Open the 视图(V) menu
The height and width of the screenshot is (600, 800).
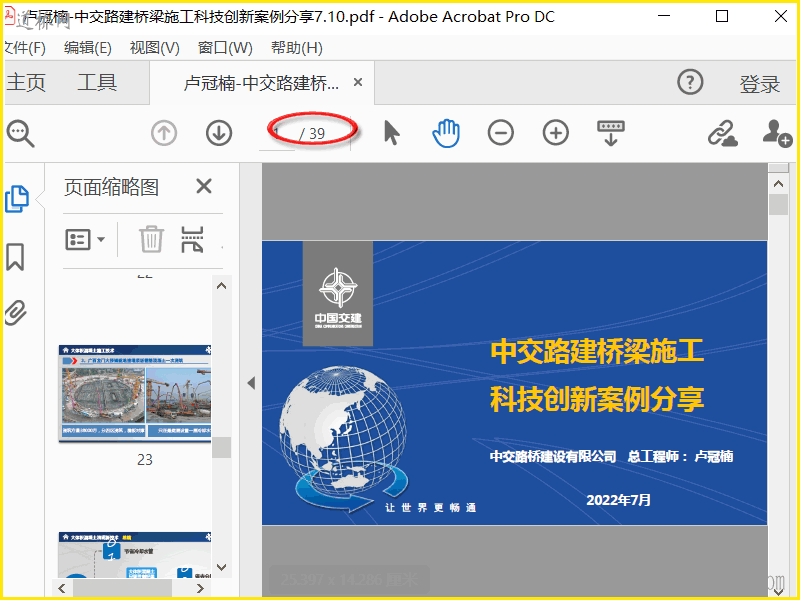click(155, 48)
